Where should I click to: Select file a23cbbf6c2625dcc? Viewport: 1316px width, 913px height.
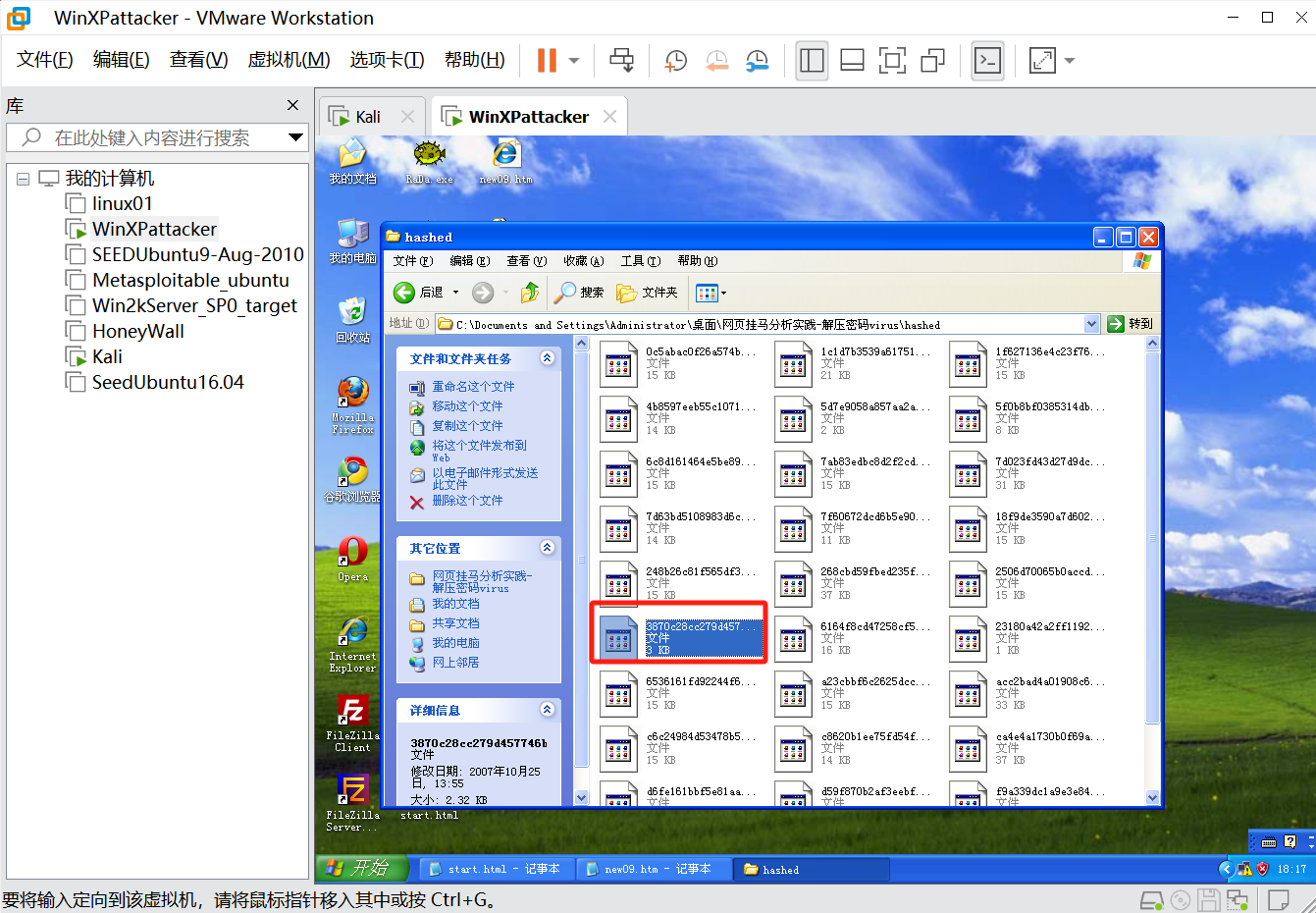(x=854, y=693)
